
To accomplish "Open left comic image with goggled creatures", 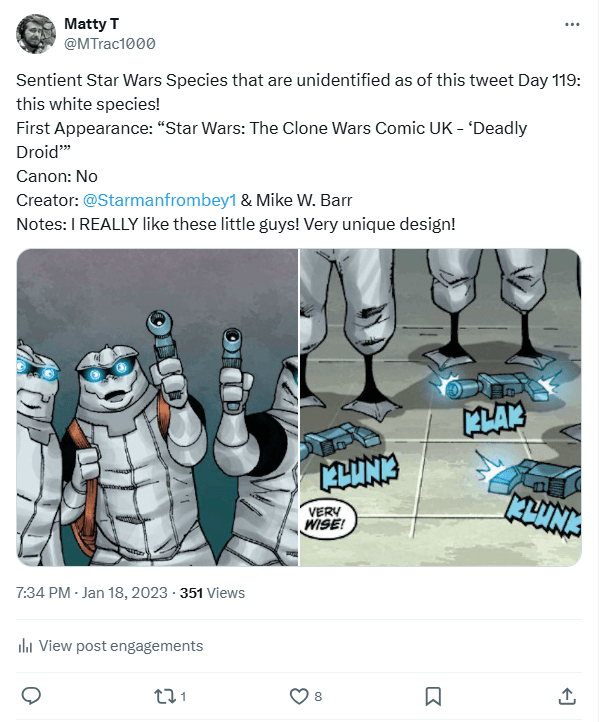I will click(x=157, y=407).
